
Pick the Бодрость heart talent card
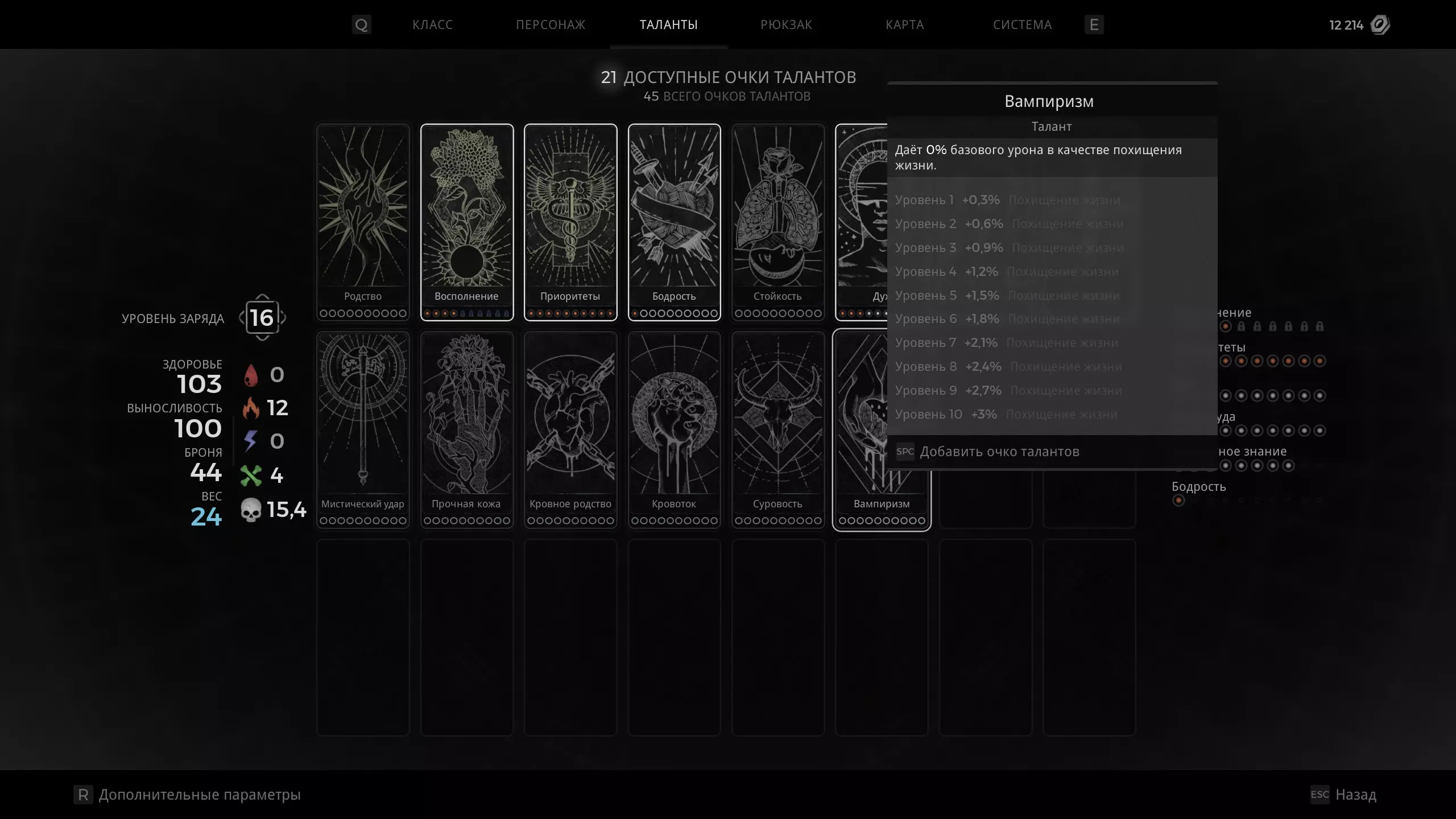(674, 222)
